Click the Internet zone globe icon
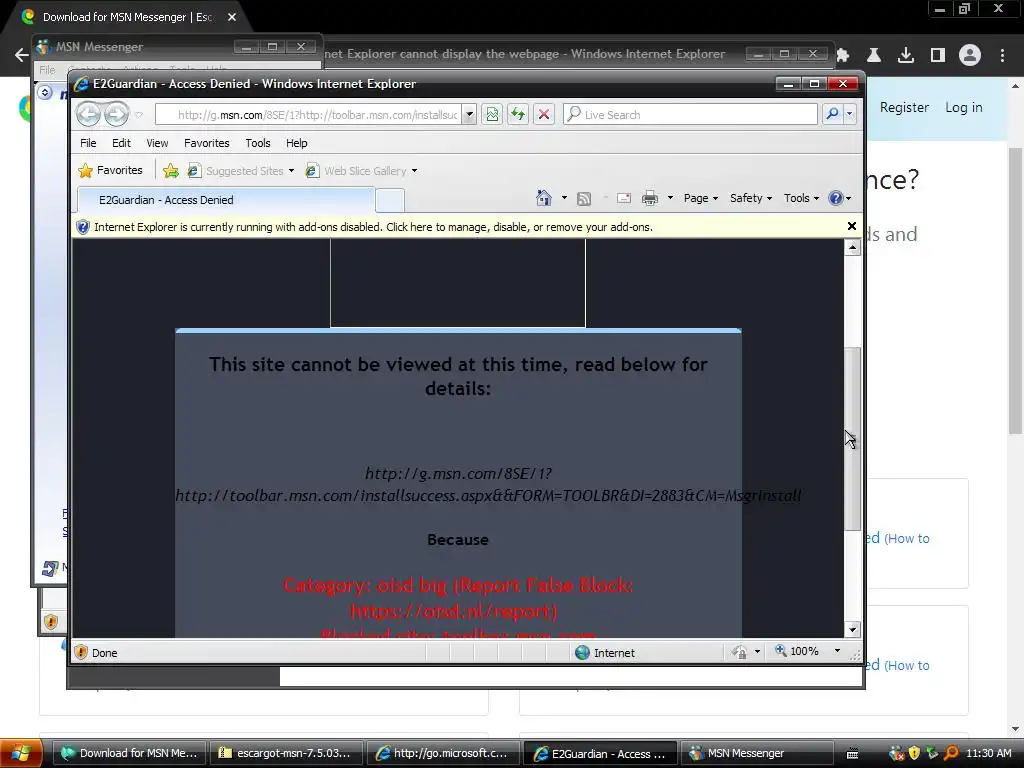This screenshot has height=768, width=1024. (583, 652)
